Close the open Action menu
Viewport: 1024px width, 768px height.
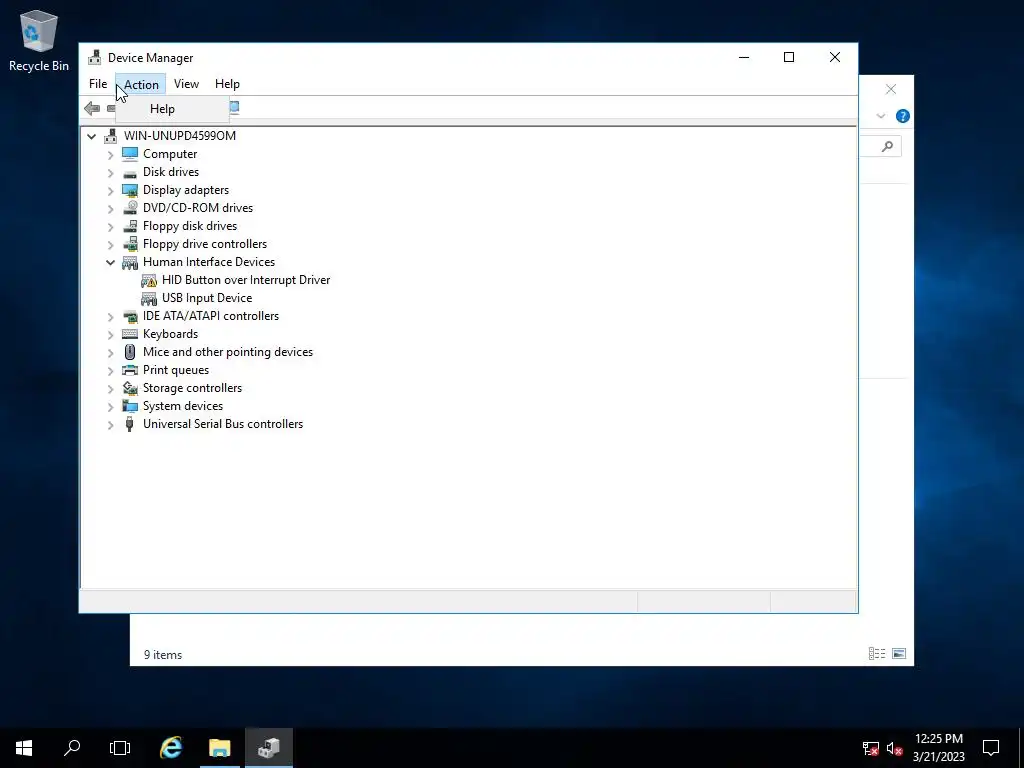click(141, 84)
